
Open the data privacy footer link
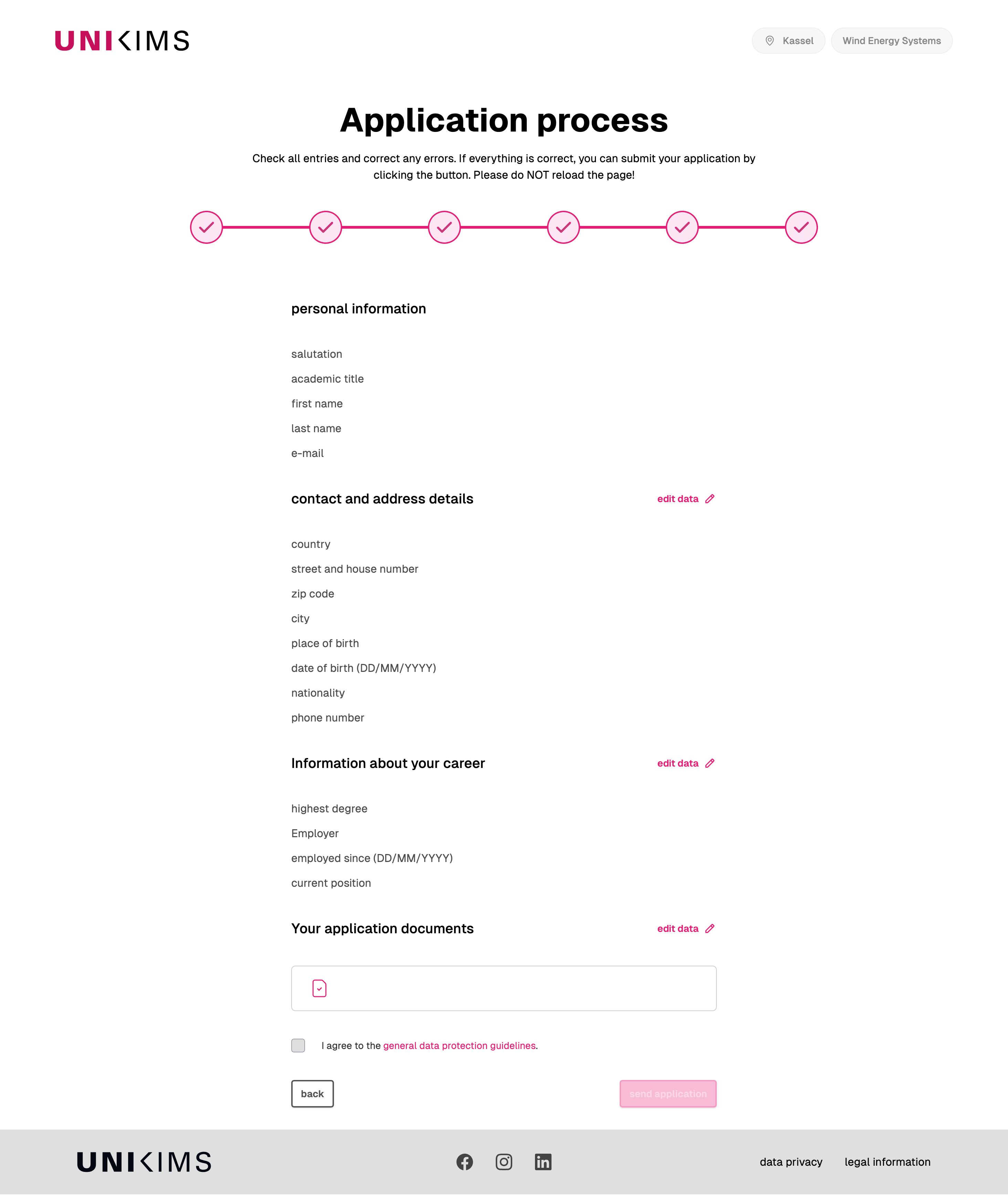tap(791, 1162)
